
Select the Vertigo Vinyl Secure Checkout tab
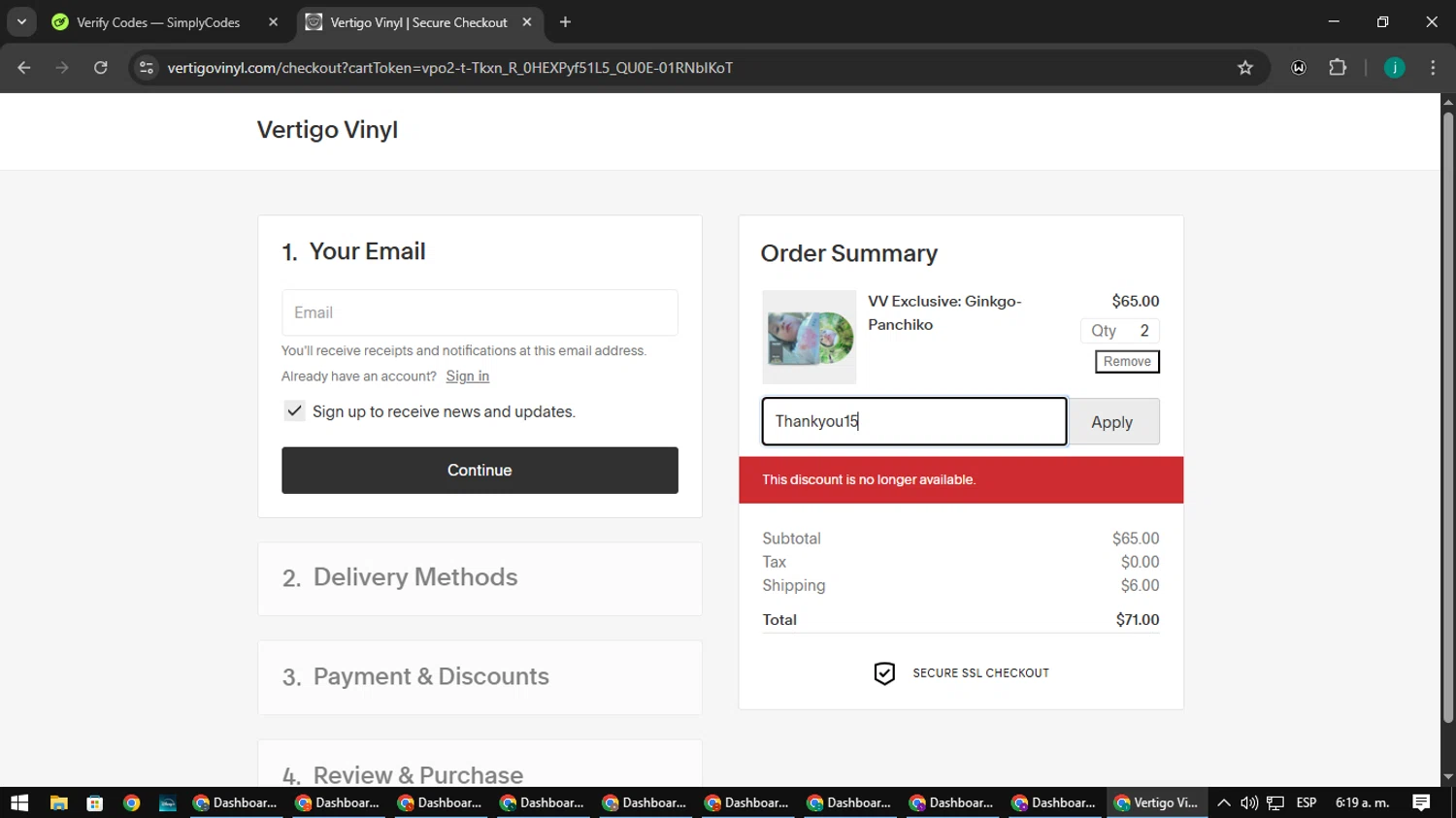[418, 22]
